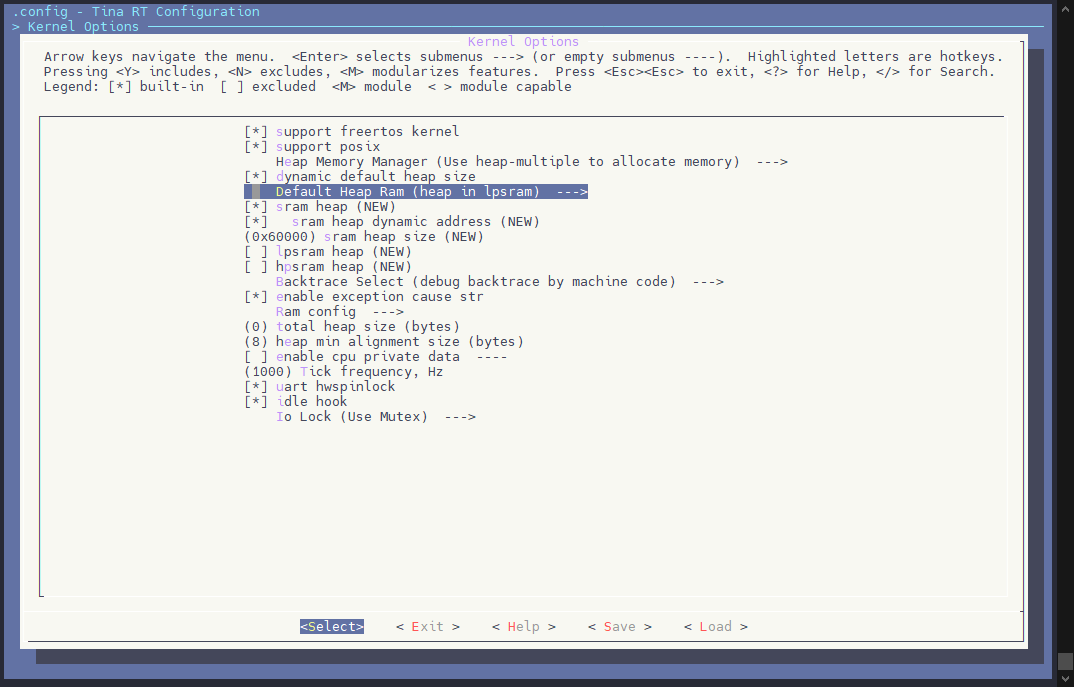The image size is (1074, 687).
Task: Edit the sram heap size value
Action: 364,236
